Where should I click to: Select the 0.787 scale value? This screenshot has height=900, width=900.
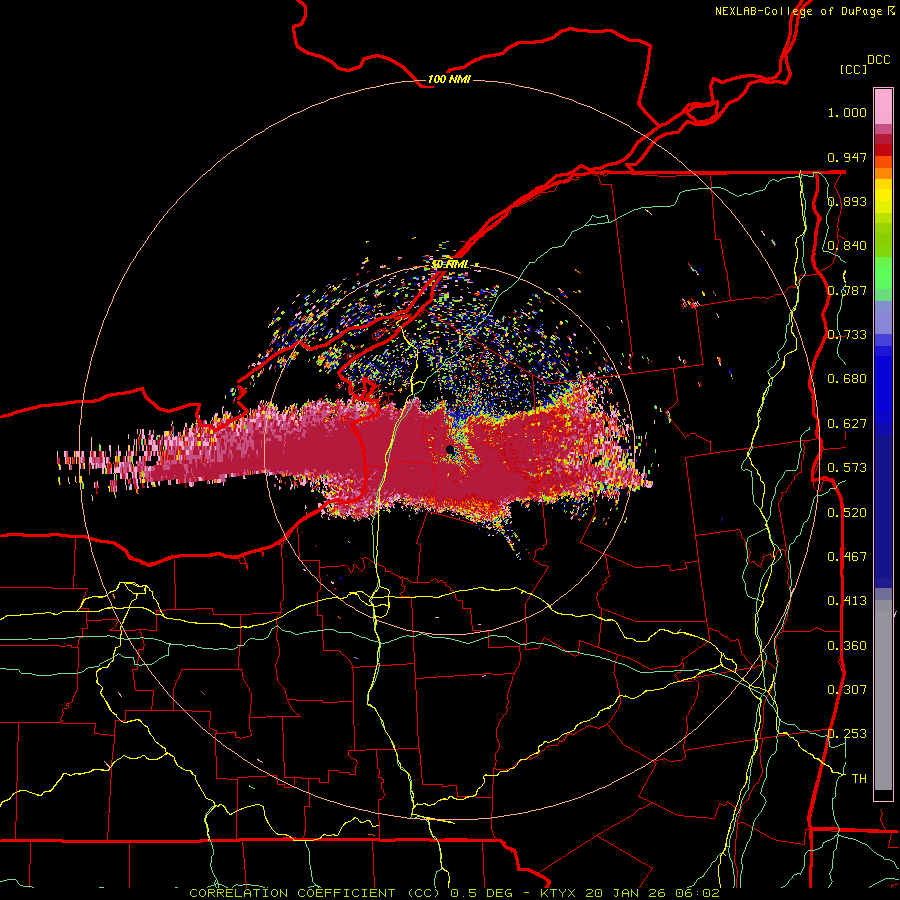pyautogui.click(x=847, y=290)
